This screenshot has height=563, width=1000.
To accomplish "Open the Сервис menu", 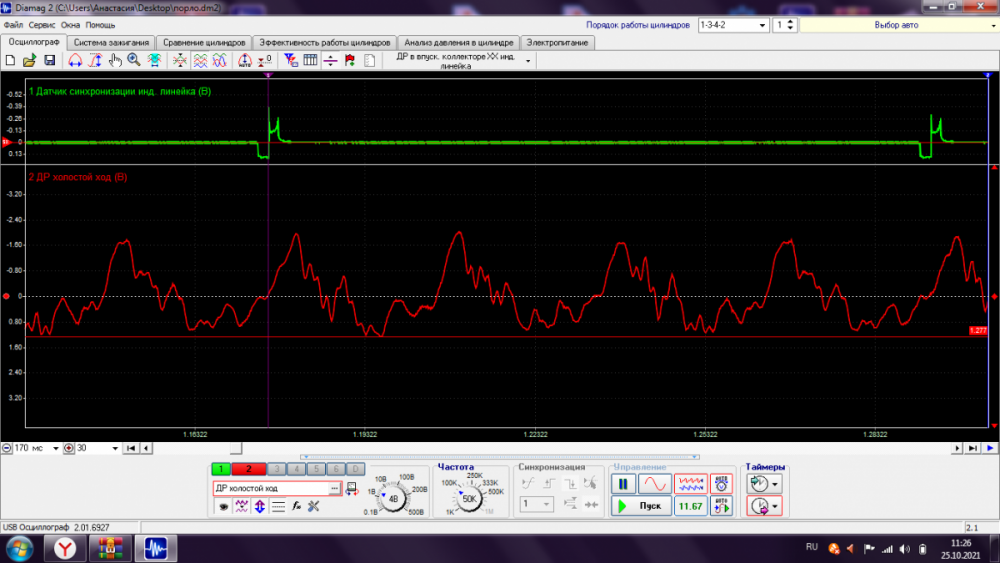I will [42, 24].
